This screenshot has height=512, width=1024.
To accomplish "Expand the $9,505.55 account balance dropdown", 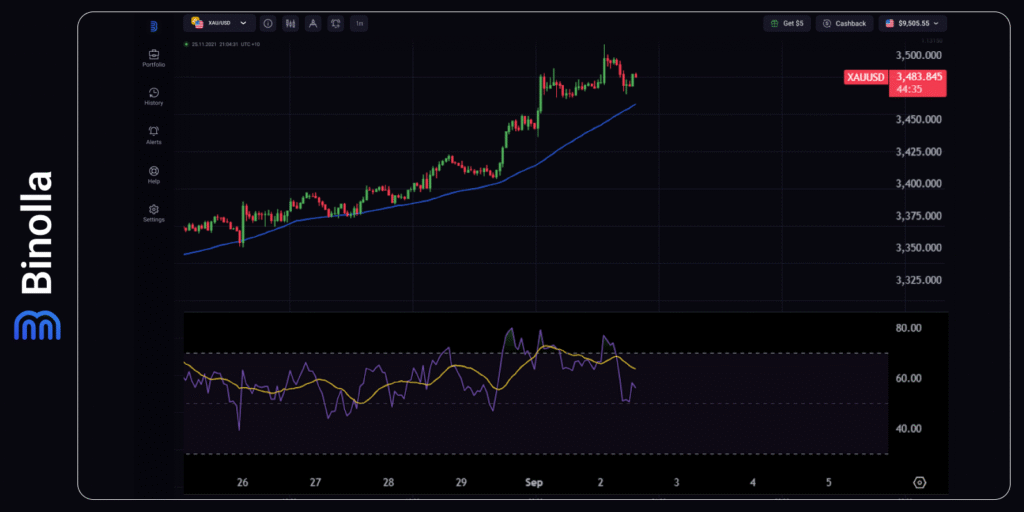I will click(x=913, y=23).
